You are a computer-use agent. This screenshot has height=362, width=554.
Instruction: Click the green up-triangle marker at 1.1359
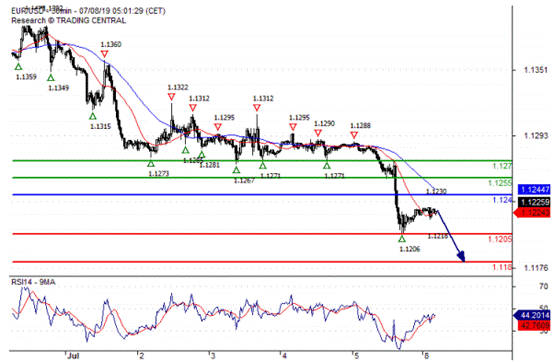(x=18, y=66)
